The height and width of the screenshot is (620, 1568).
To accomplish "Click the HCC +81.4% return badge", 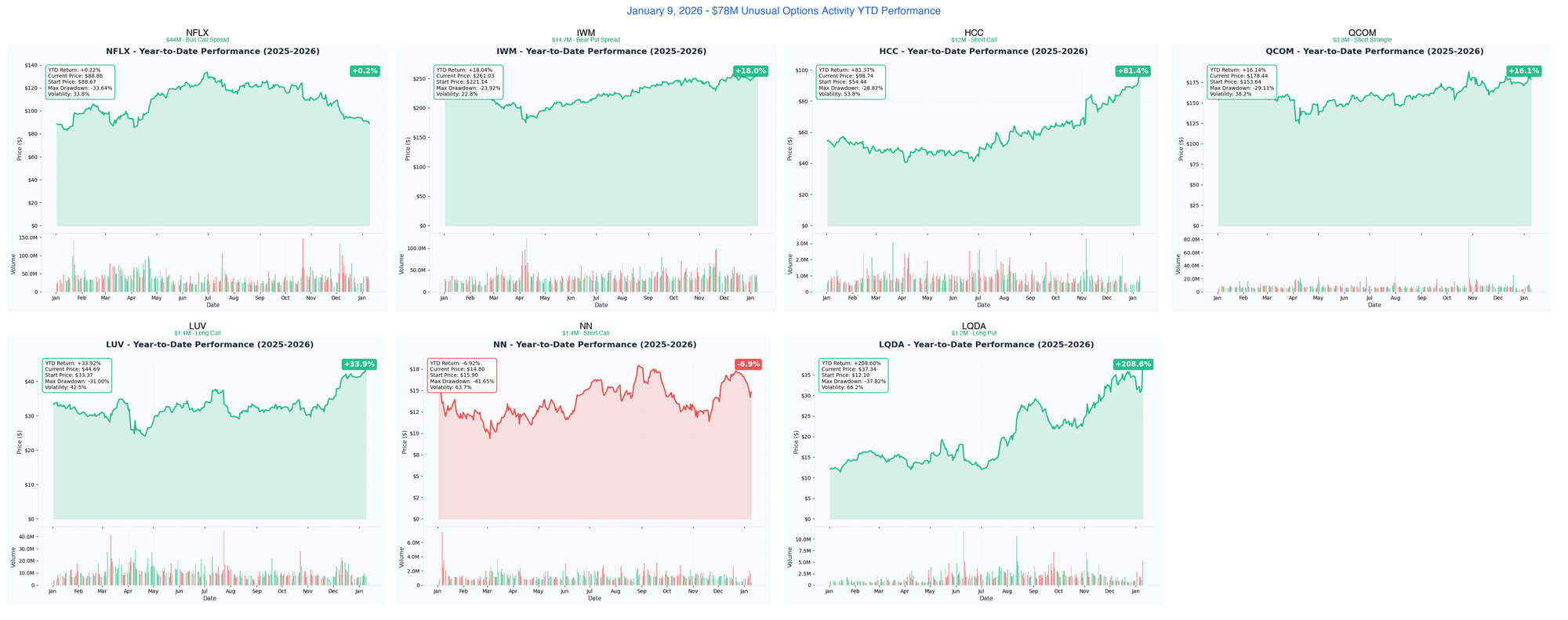I will [x=1132, y=71].
